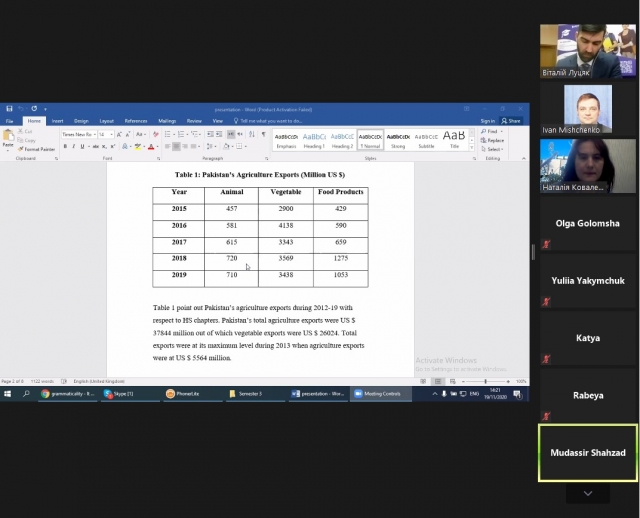Open the References ribbon tab

[x=135, y=120]
